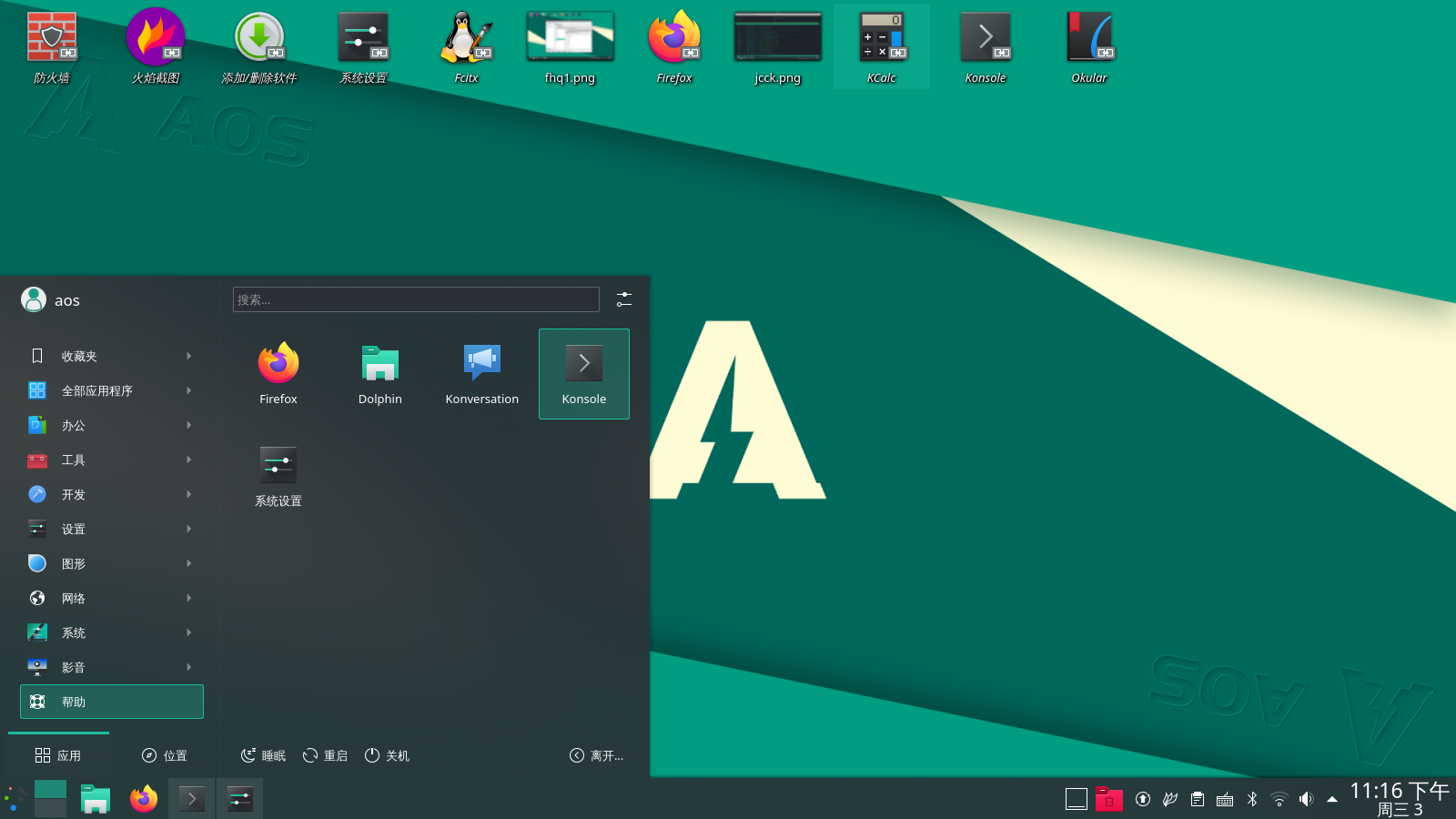
Task: Click the Bluetooth icon in system tray
Action: (x=1252, y=799)
